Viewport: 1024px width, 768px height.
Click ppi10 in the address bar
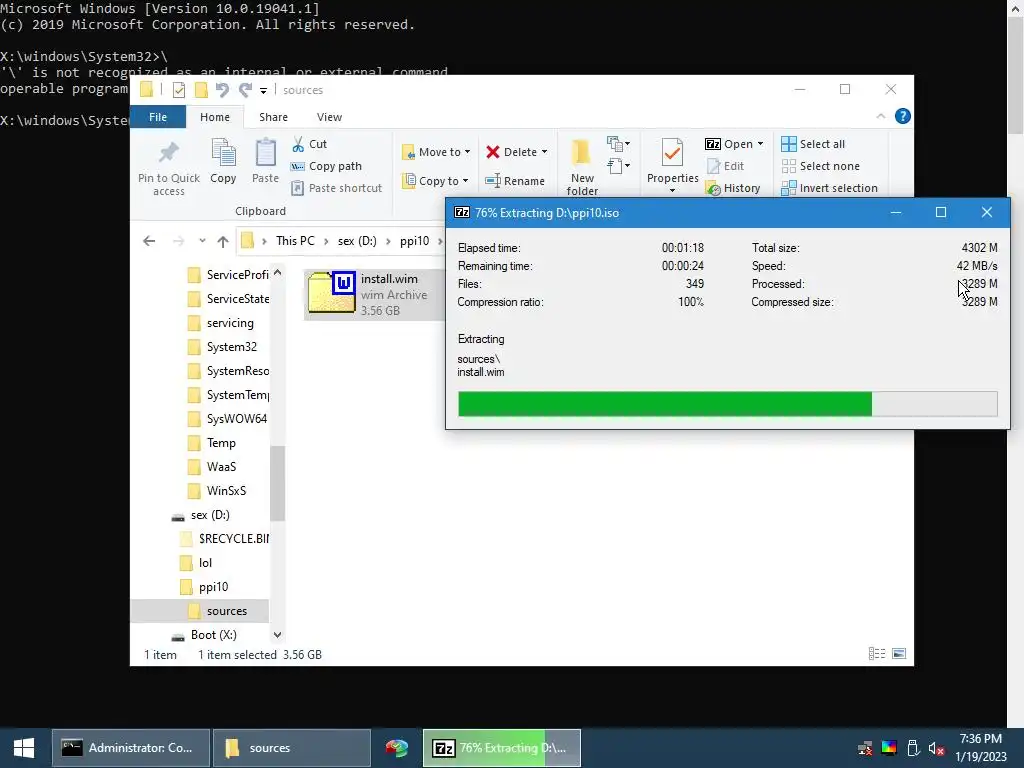coord(415,241)
